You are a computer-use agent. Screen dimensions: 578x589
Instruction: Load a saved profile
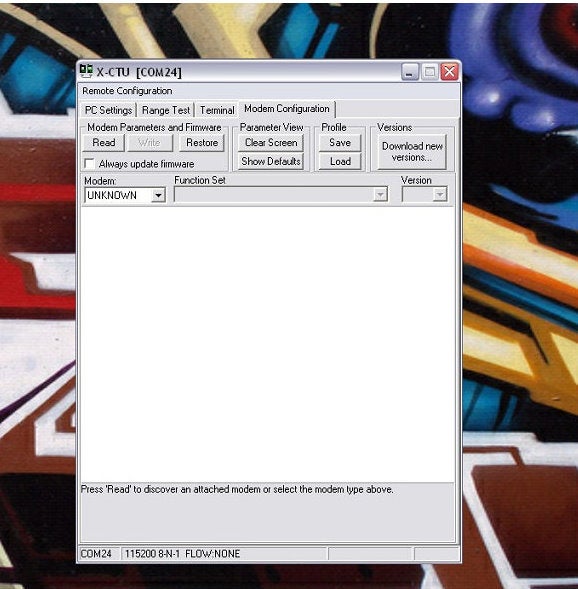(x=340, y=162)
